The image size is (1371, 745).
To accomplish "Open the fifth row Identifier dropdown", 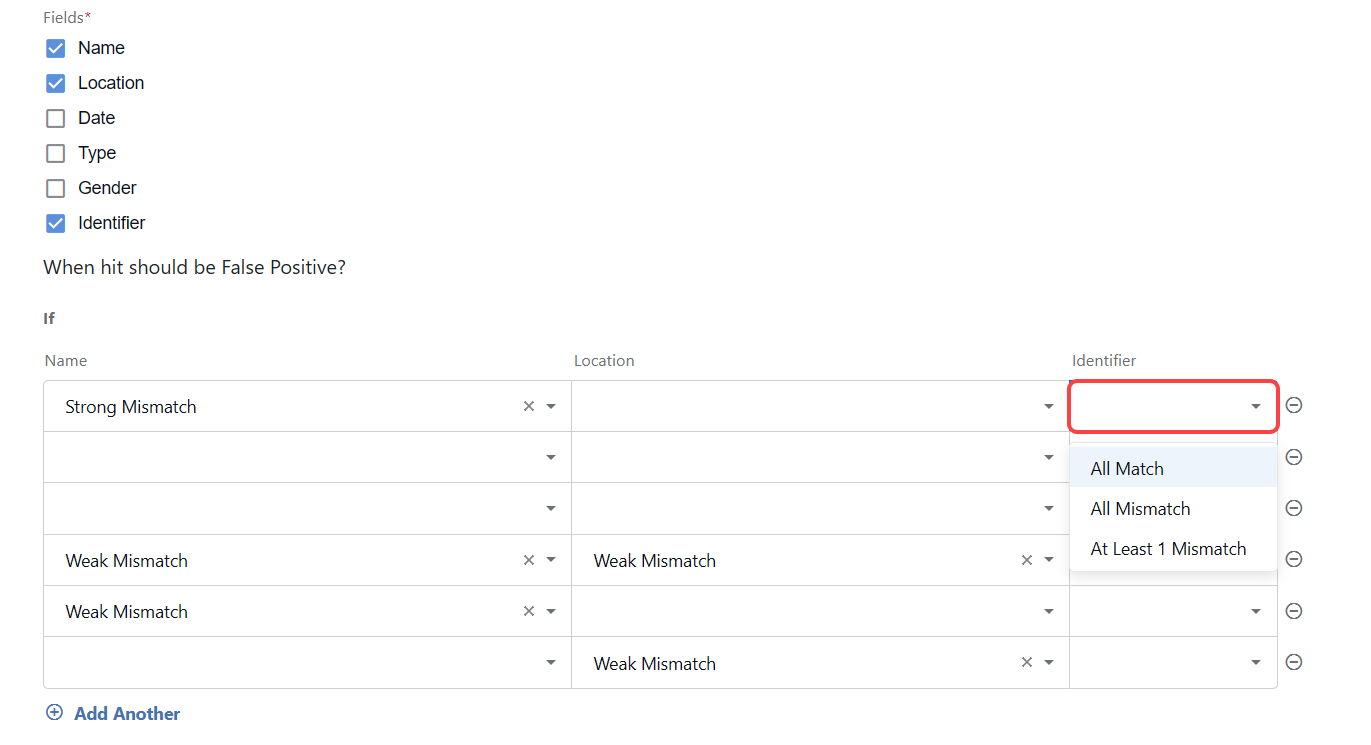I will (x=1173, y=611).
